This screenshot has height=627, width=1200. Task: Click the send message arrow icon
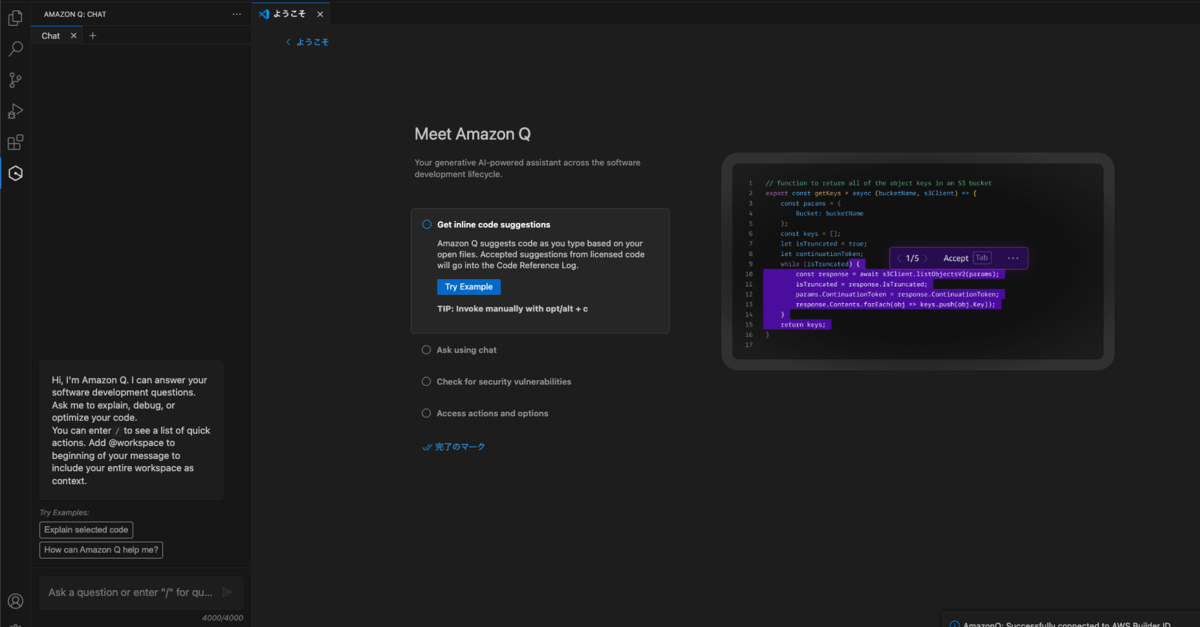coord(227,592)
